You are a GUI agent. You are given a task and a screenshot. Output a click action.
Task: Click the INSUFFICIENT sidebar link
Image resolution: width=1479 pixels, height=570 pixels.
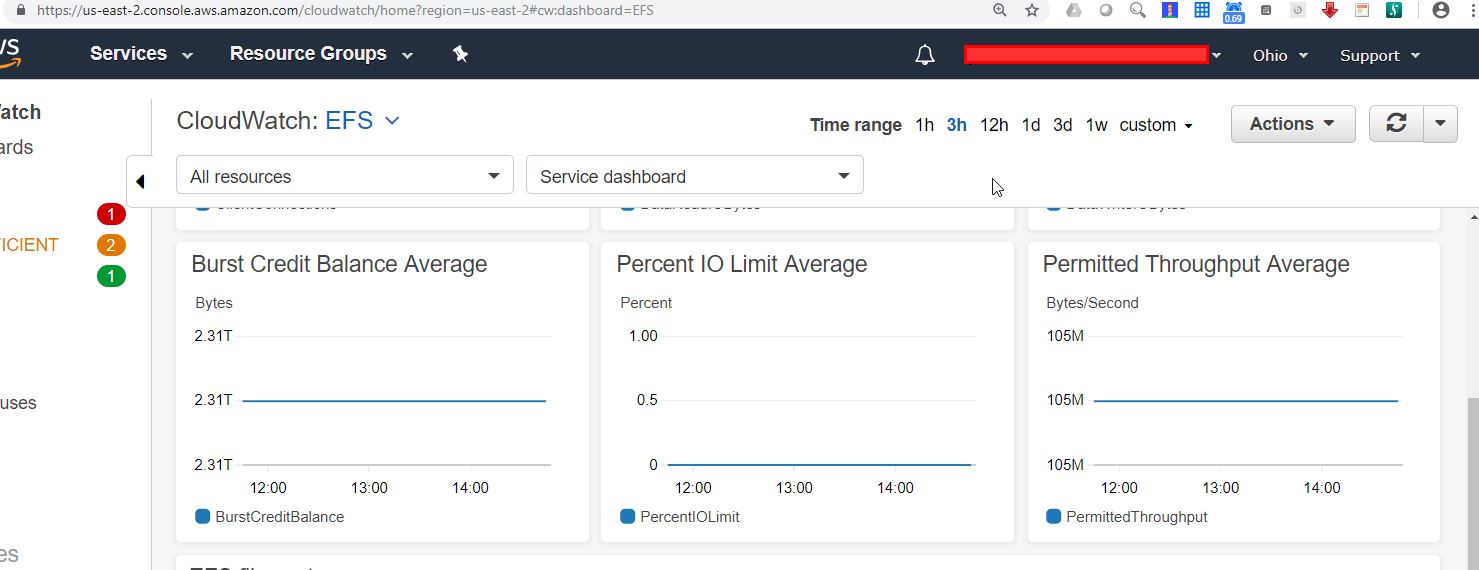pyautogui.click(x=29, y=245)
